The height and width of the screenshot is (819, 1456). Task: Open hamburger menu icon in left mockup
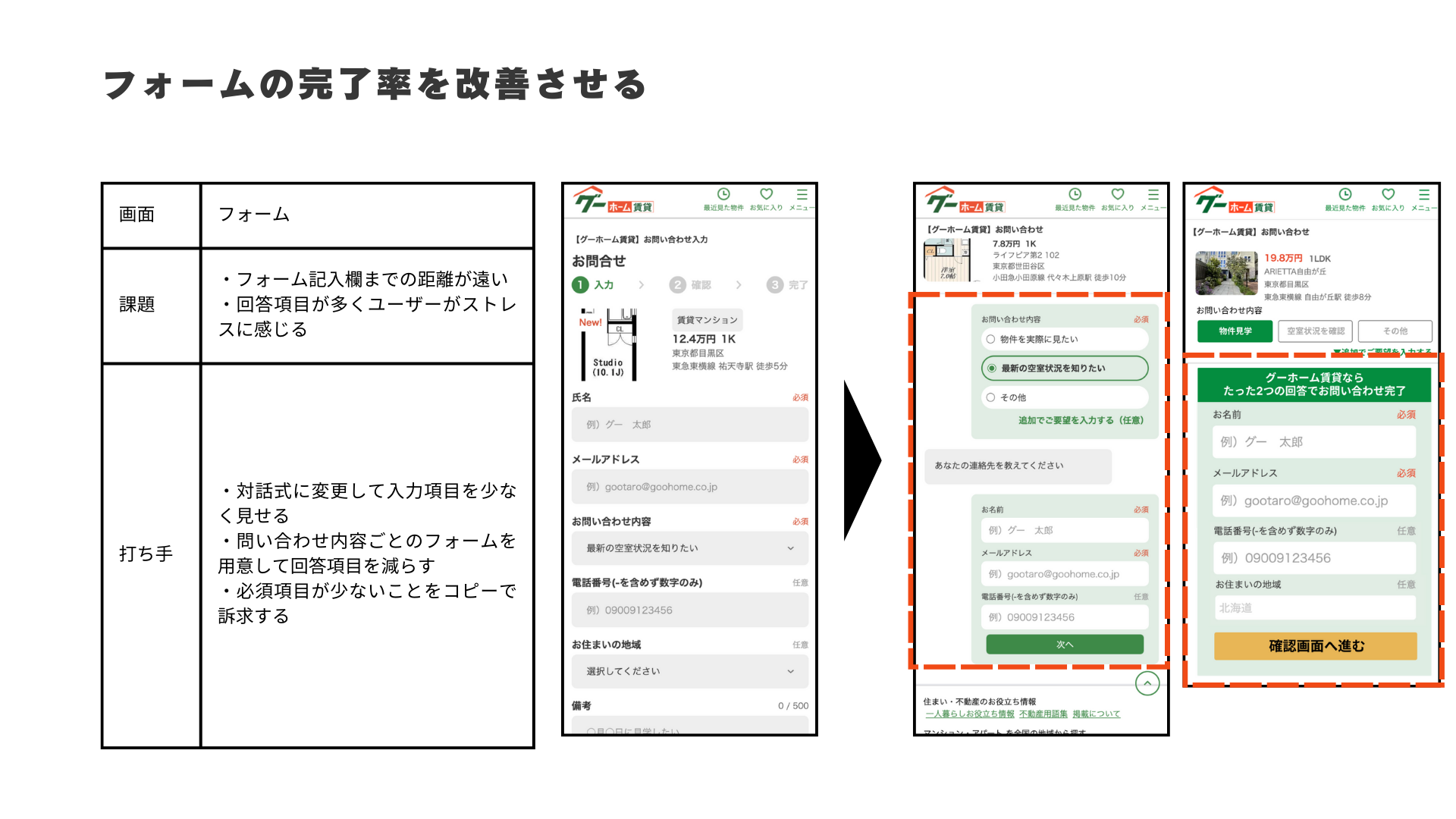coord(802,195)
